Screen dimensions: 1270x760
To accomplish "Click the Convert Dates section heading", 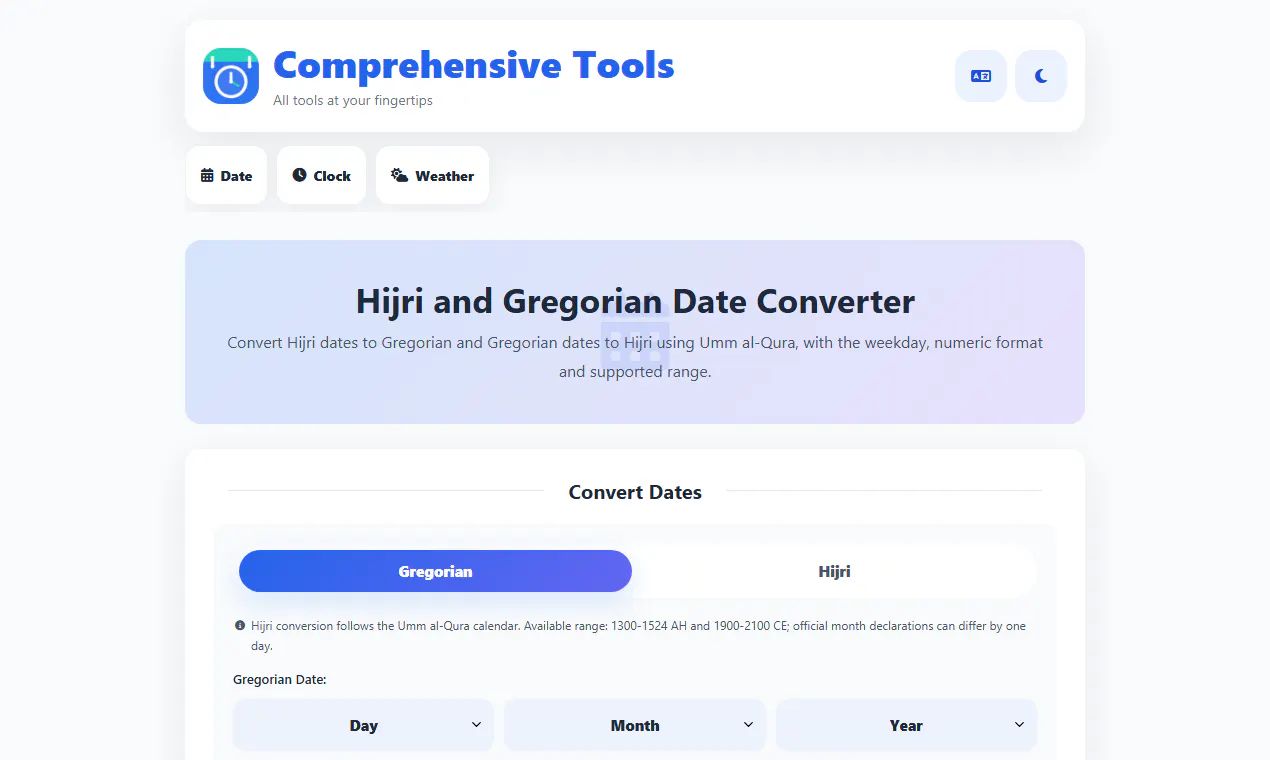I will [x=635, y=492].
